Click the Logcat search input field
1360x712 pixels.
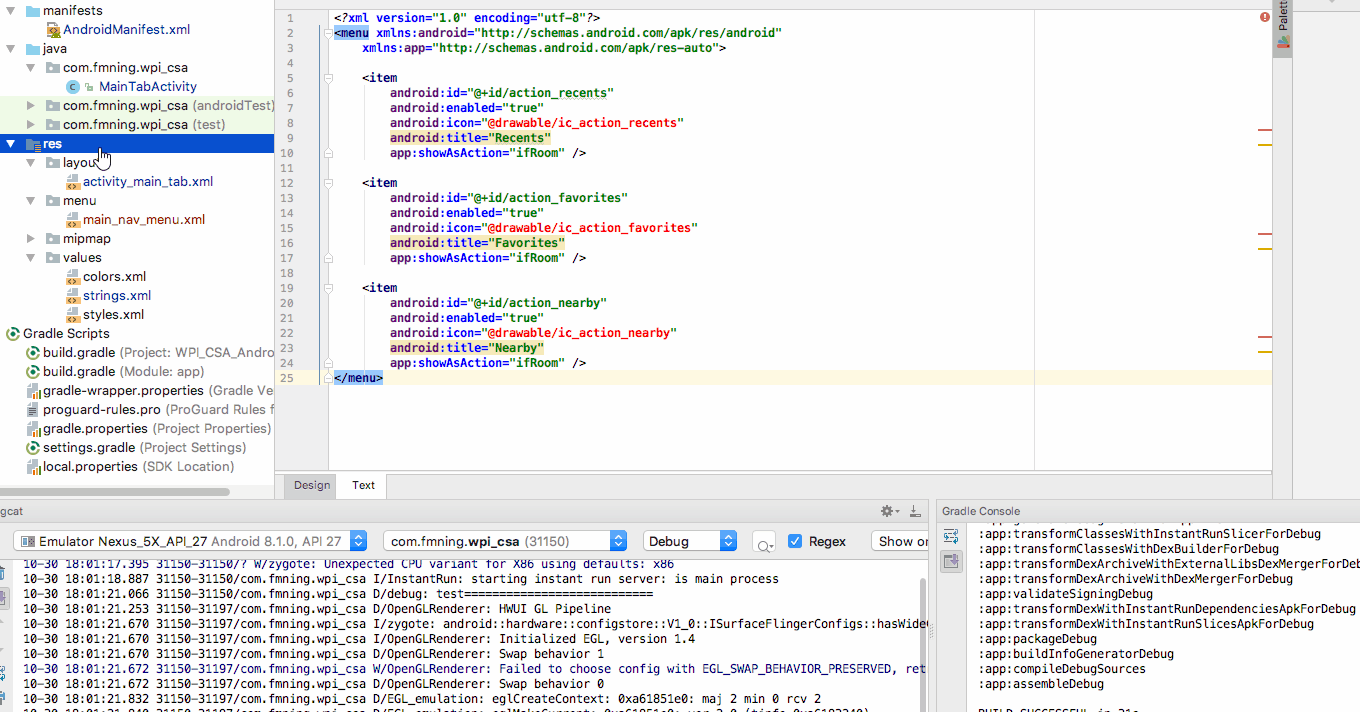tap(765, 542)
